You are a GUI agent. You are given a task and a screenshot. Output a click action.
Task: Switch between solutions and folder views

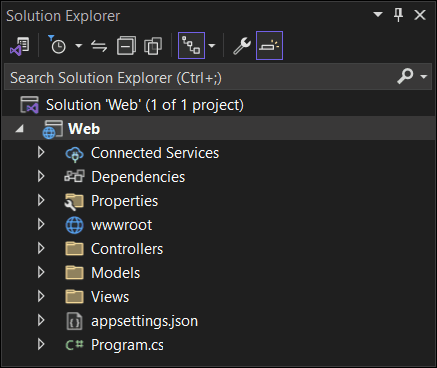pos(20,46)
